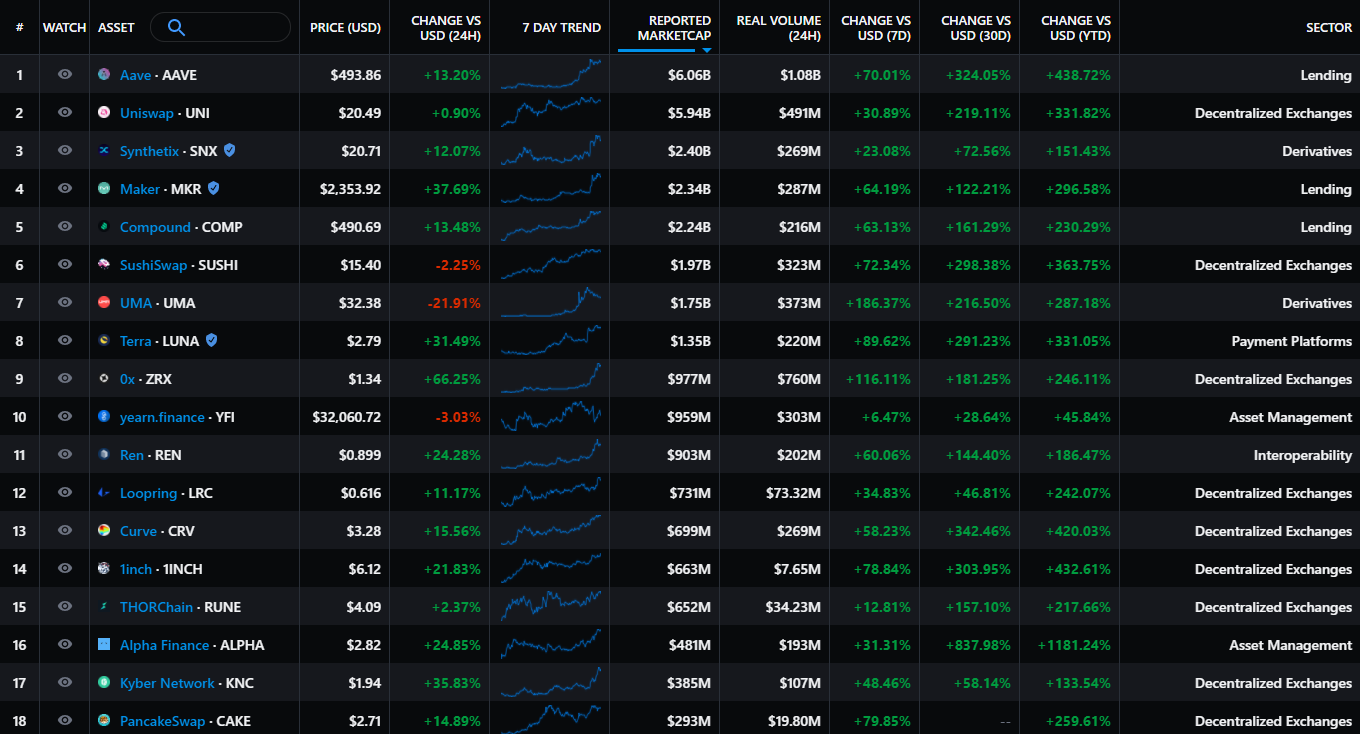This screenshot has height=734, width=1360.
Task: Toggle watching yearn.finance via its eye icon
Action: pyautogui.click(x=64, y=416)
